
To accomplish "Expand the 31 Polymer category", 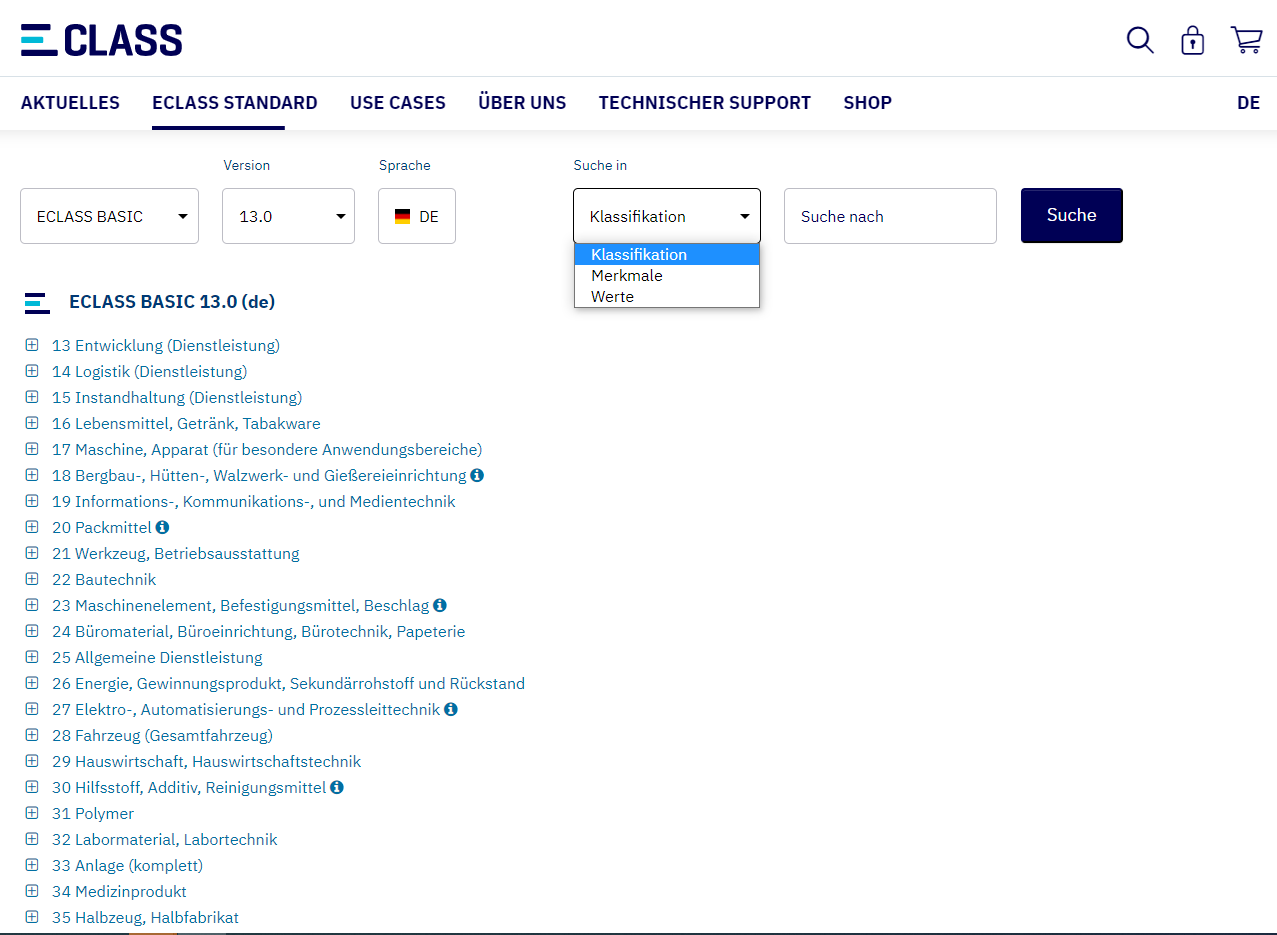I will pos(31,813).
